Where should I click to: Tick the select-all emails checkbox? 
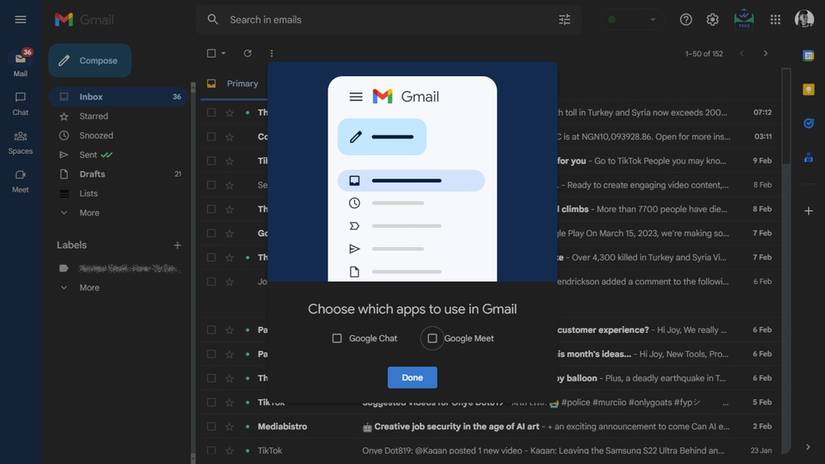click(x=211, y=53)
